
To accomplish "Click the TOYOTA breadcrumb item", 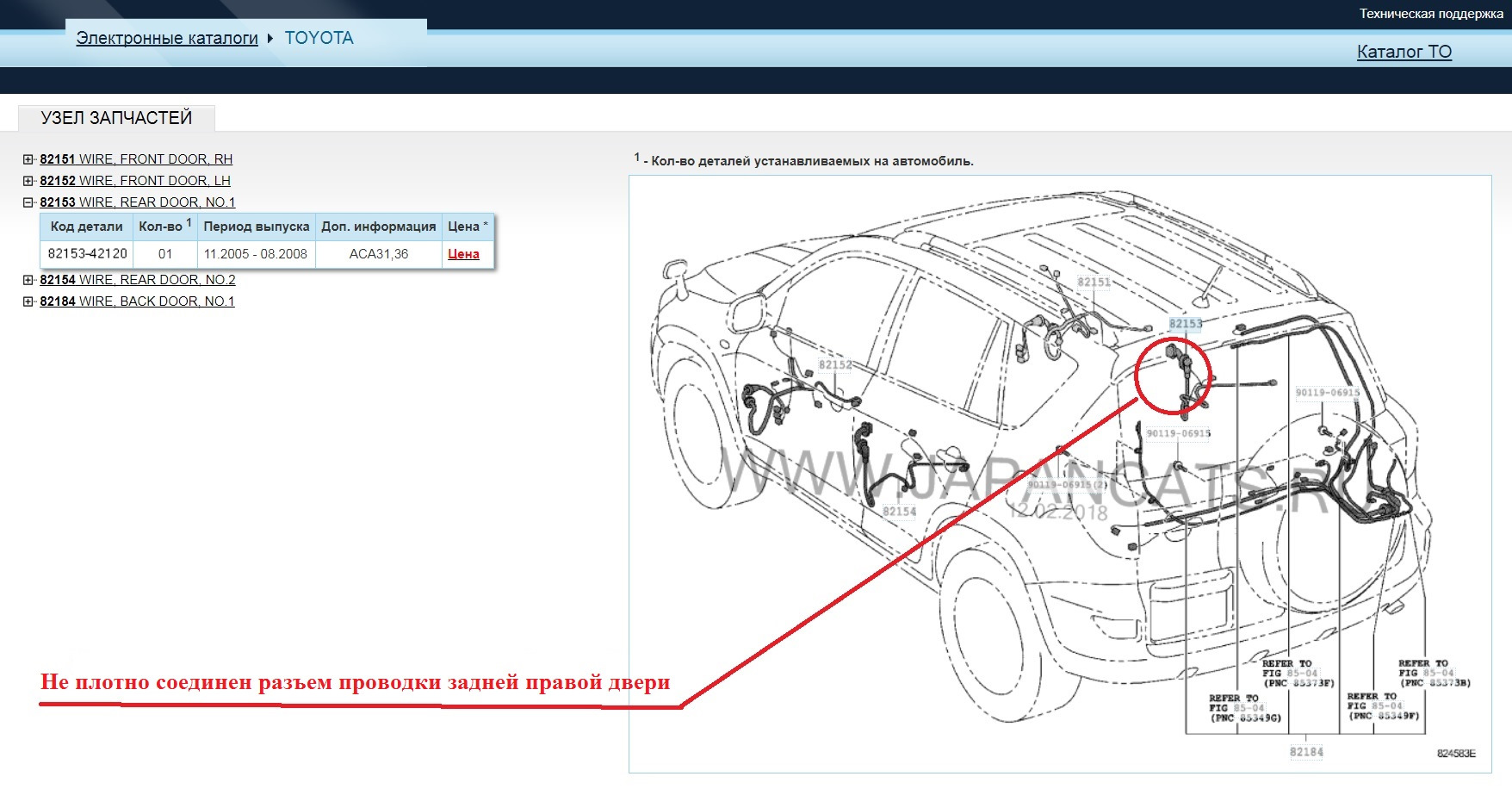I will (x=319, y=38).
